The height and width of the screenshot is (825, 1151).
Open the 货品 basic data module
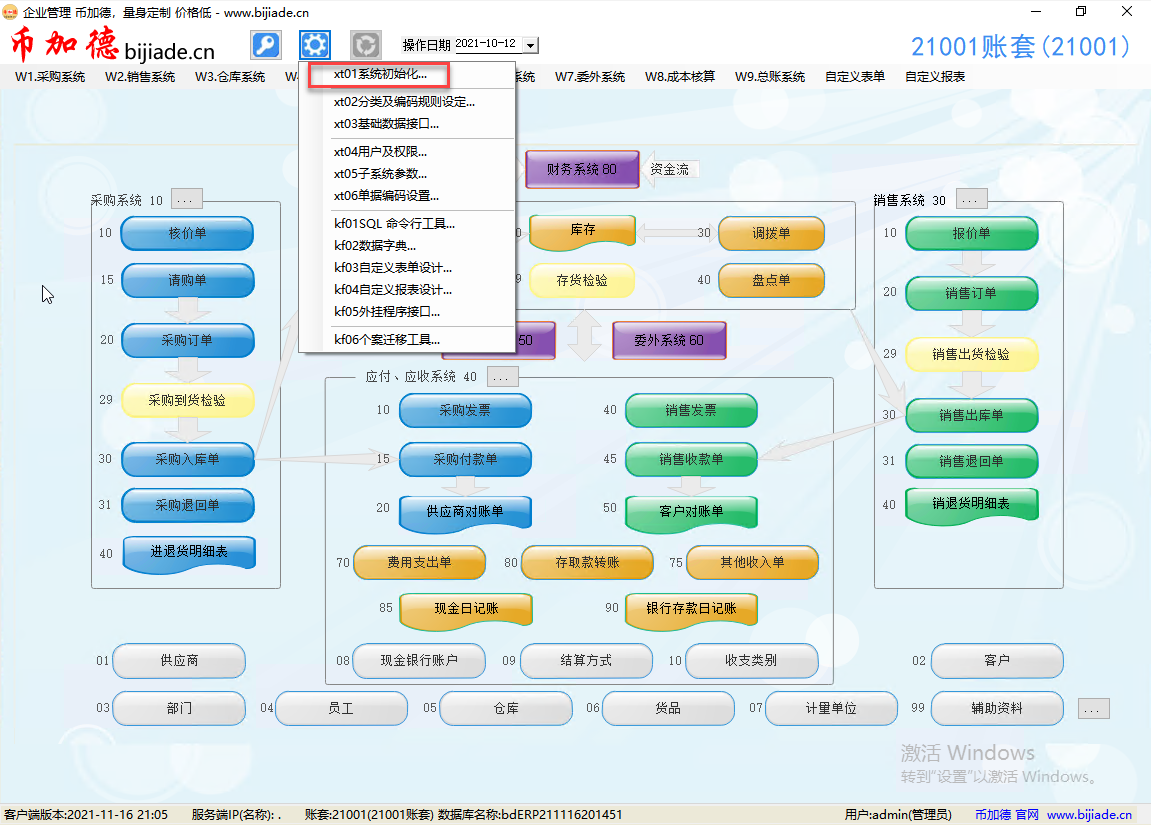667,708
